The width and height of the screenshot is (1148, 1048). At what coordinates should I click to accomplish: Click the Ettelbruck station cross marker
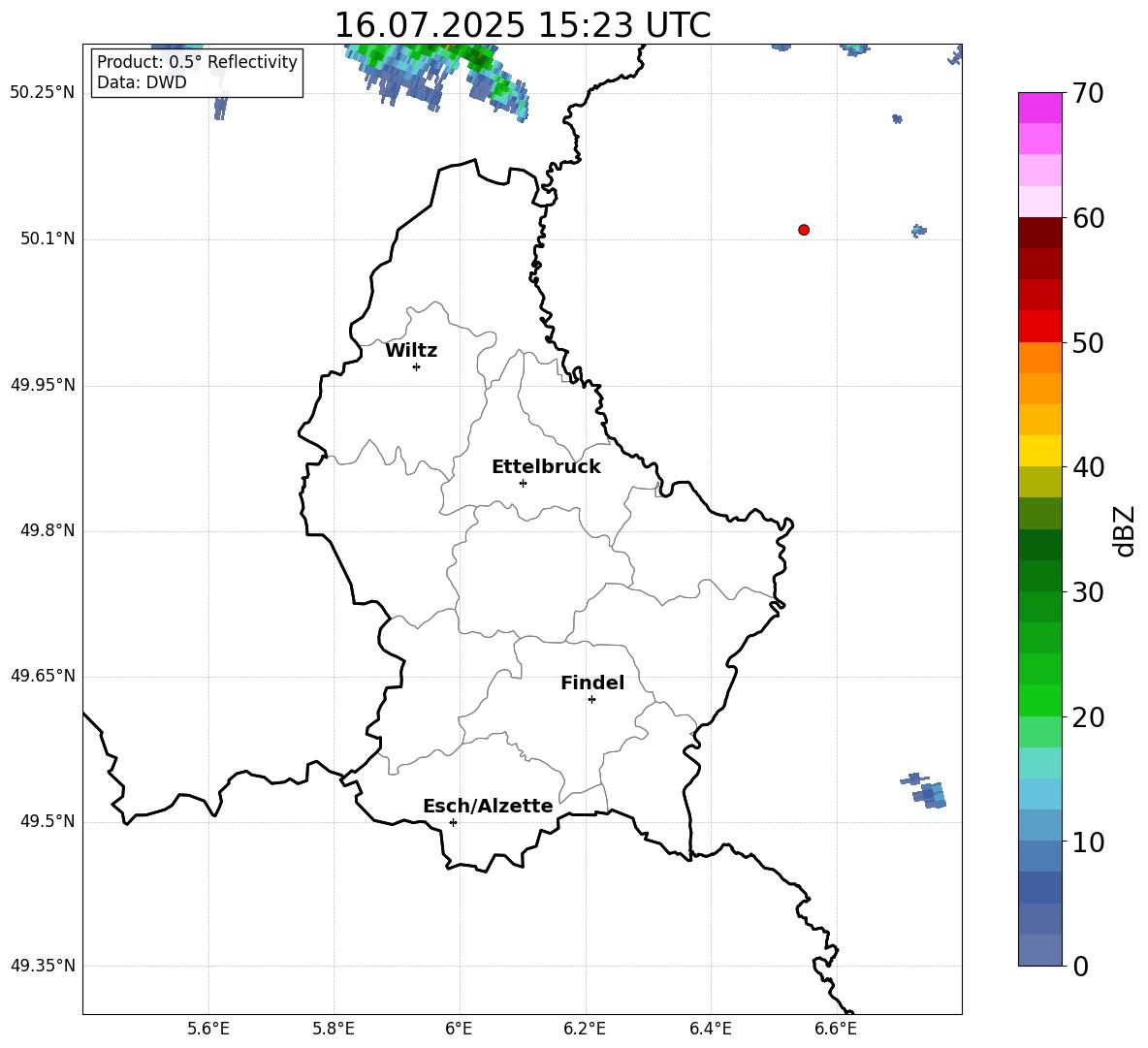tap(523, 483)
